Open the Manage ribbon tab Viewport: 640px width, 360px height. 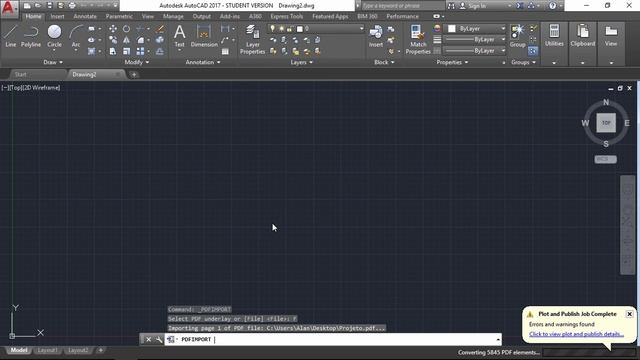point(173,16)
